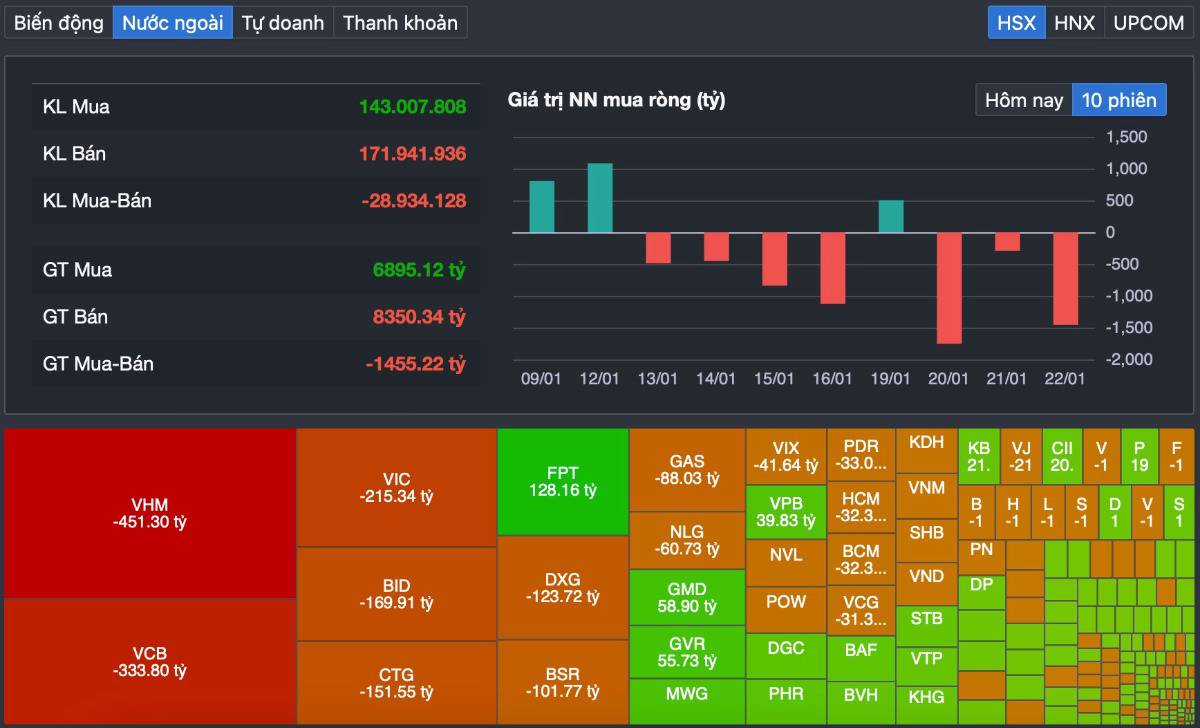Click the BCM tile in treemap
This screenshot has height=728, width=1200.
pyautogui.click(x=861, y=560)
